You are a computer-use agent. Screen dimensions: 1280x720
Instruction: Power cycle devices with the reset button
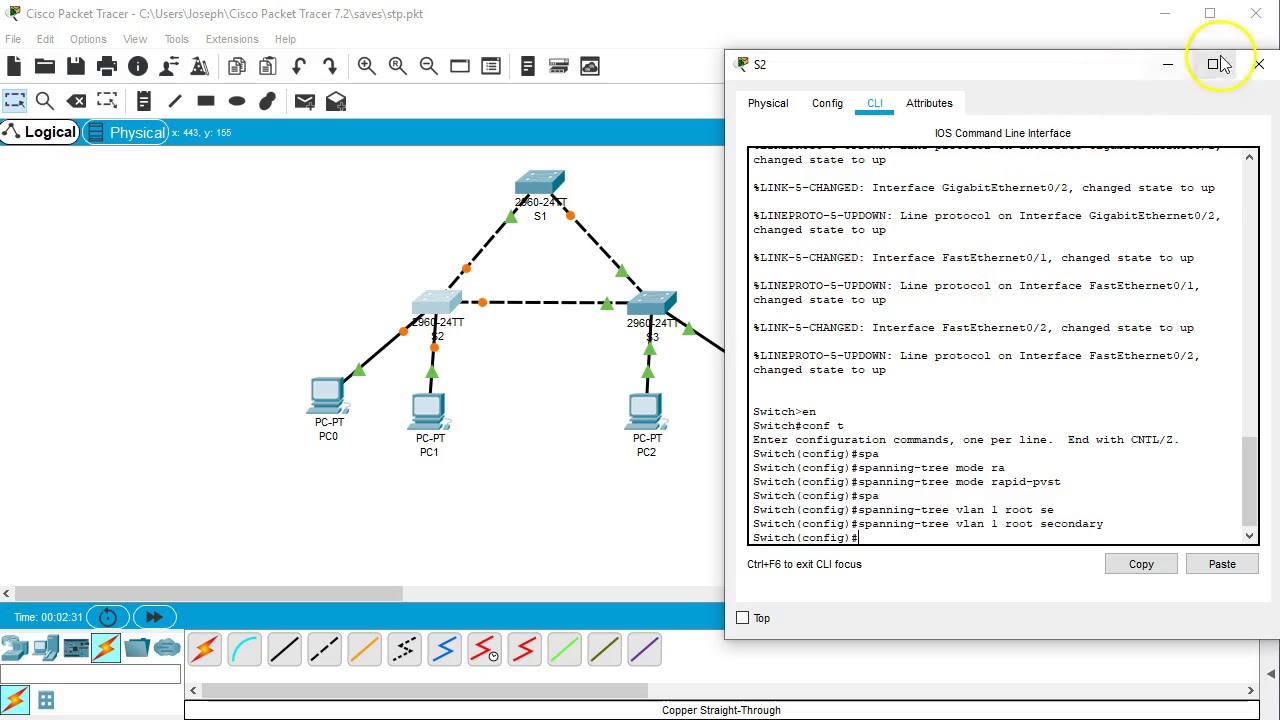108,617
